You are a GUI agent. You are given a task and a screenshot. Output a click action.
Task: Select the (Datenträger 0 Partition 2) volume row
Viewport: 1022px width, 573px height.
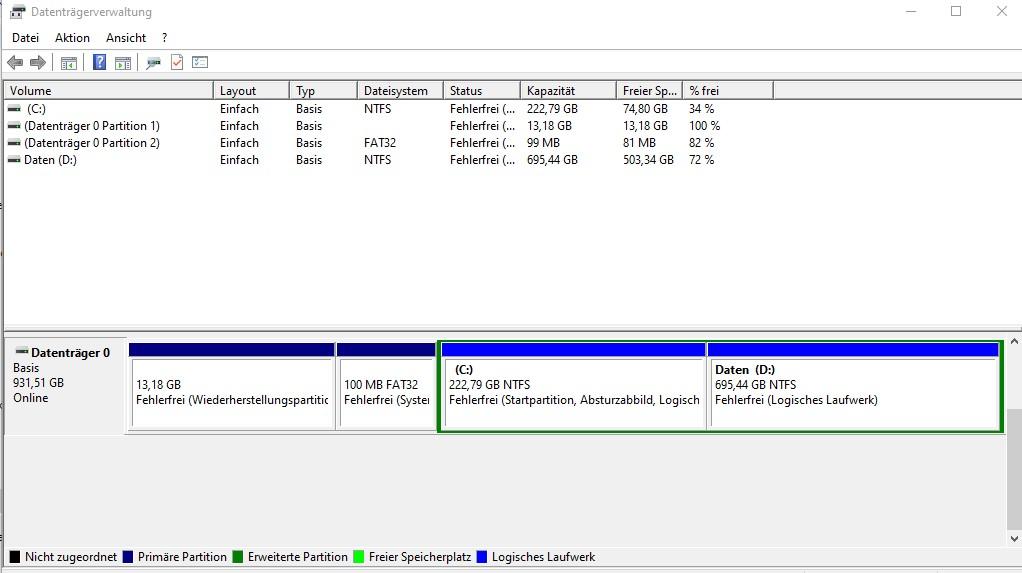pyautogui.click(x=389, y=143)
